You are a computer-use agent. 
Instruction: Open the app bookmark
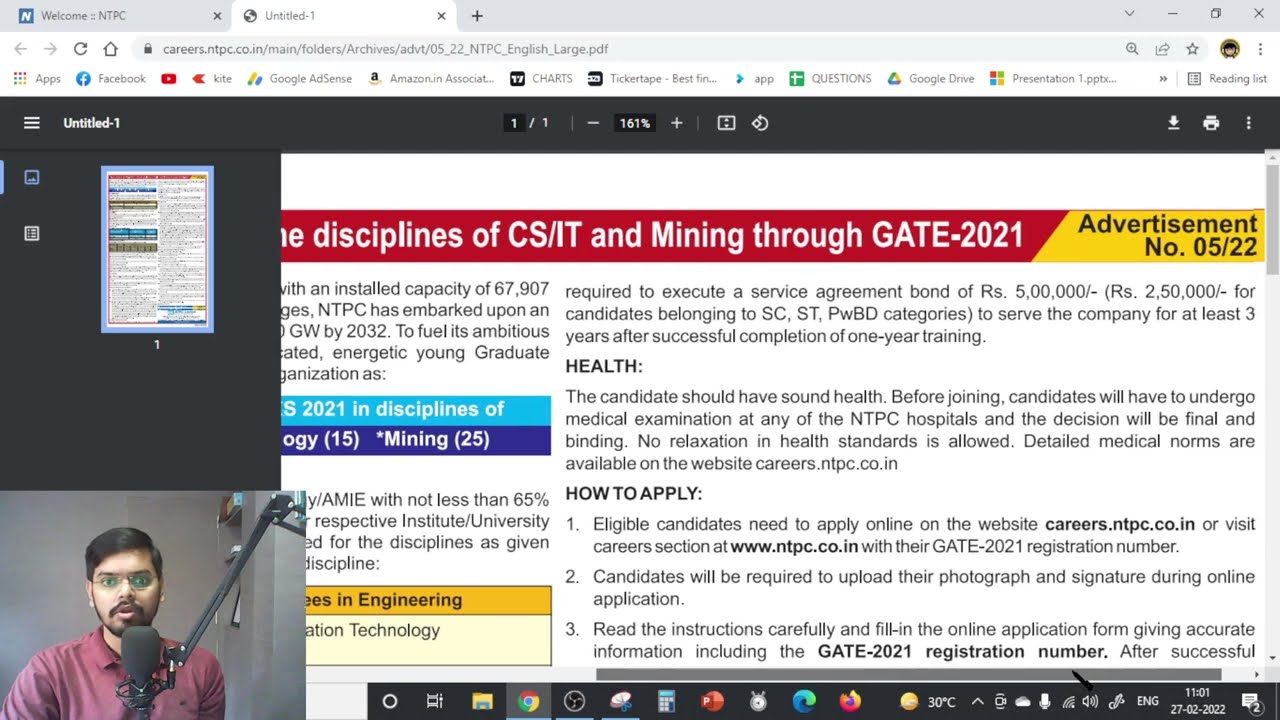pyautogui.click(x=754, y=78)
